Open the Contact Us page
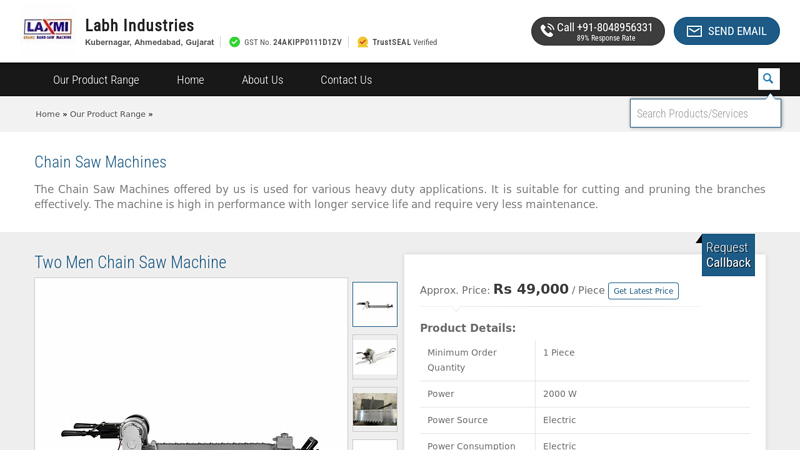The image size is (800, 450). pyautogui.click(x=346, y=80)
